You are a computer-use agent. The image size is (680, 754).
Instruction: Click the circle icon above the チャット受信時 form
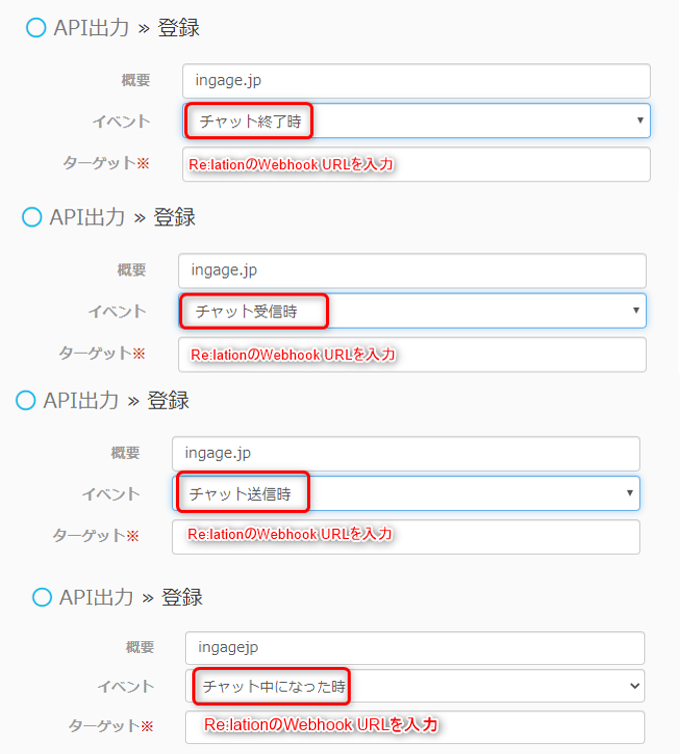coord(32,217)
